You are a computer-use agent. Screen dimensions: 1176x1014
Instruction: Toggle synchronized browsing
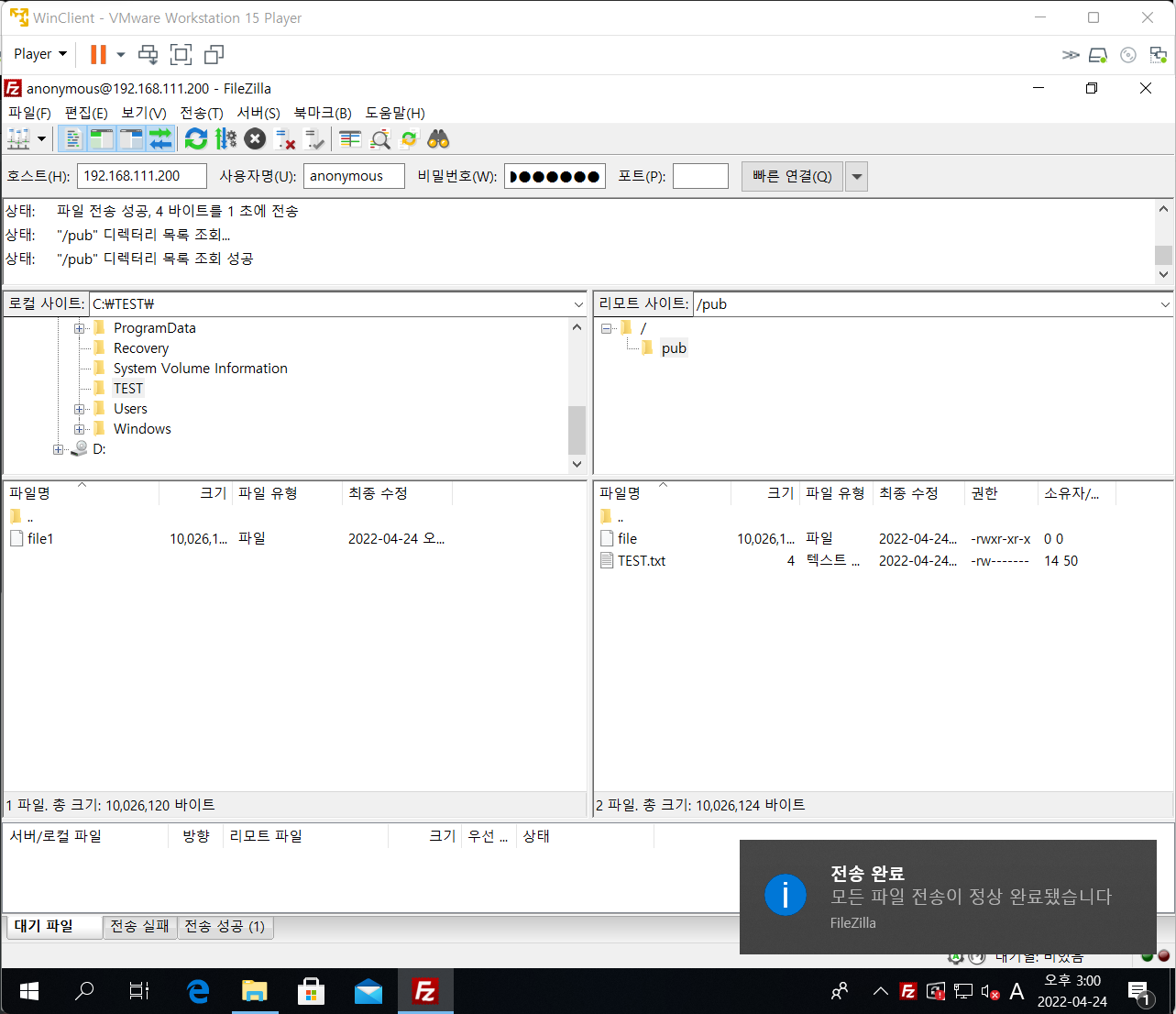tap(409, 139)
